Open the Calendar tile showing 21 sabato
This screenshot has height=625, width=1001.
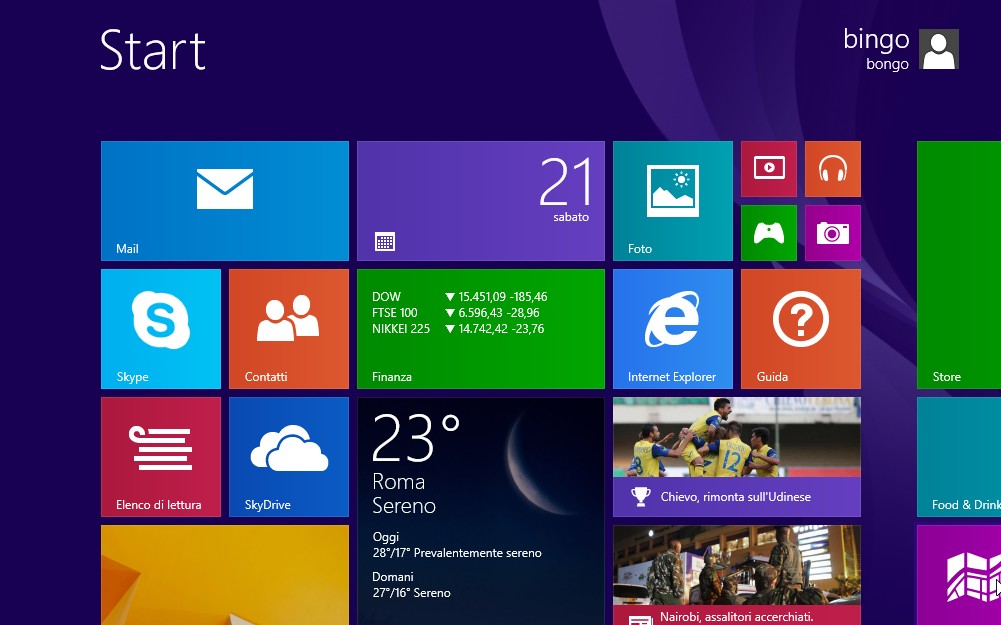click(481, 201)
